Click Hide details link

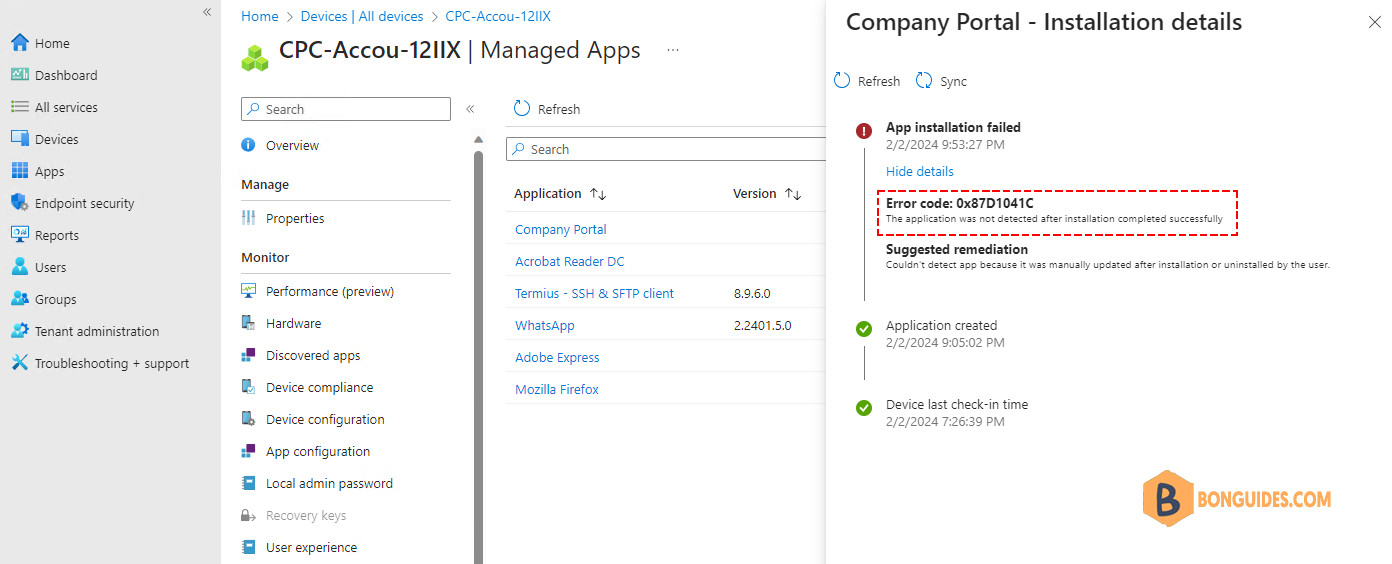coord(920,171)
